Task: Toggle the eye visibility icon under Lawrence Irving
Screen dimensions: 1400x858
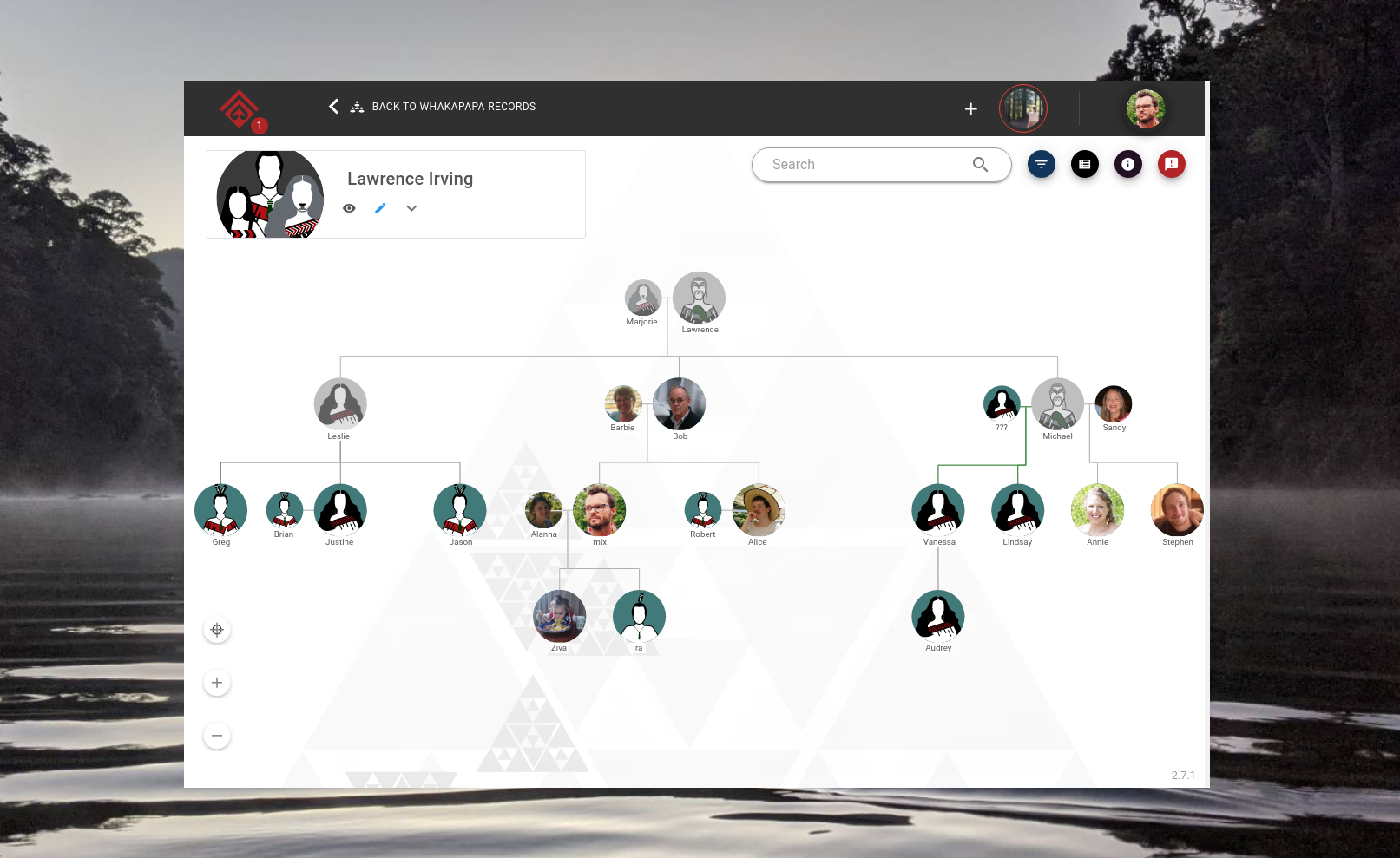Action: pyautogui.click(x=349, y=208)
